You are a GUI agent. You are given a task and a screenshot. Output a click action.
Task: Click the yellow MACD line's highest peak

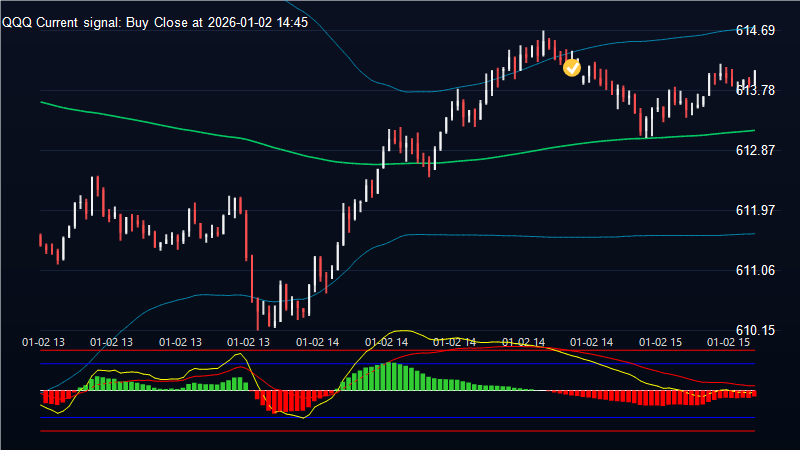[402, 332]
